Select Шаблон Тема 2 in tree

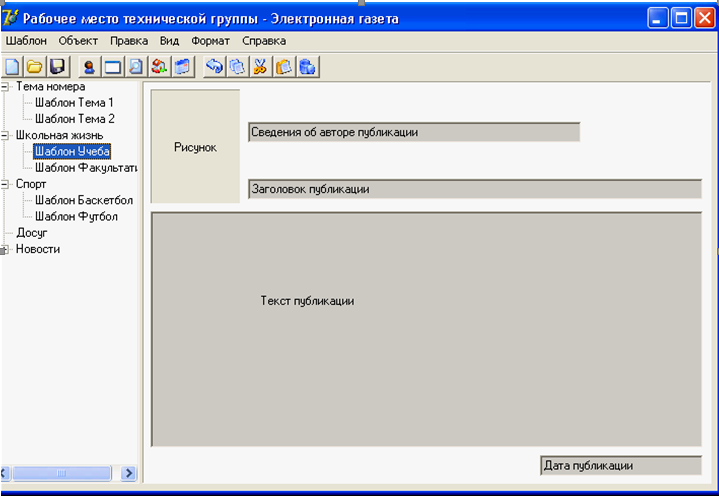75,119
